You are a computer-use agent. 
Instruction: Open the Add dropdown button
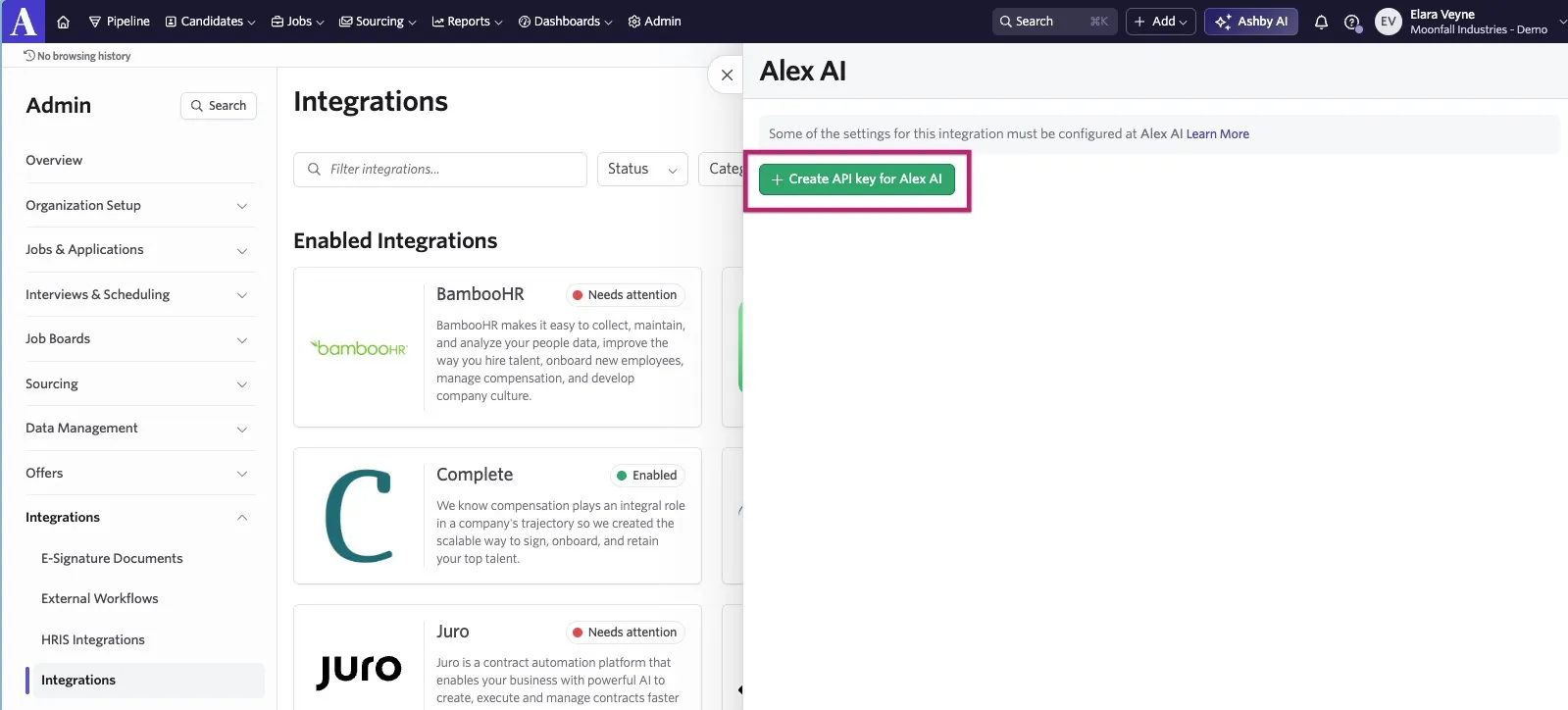click(1160, 22)
